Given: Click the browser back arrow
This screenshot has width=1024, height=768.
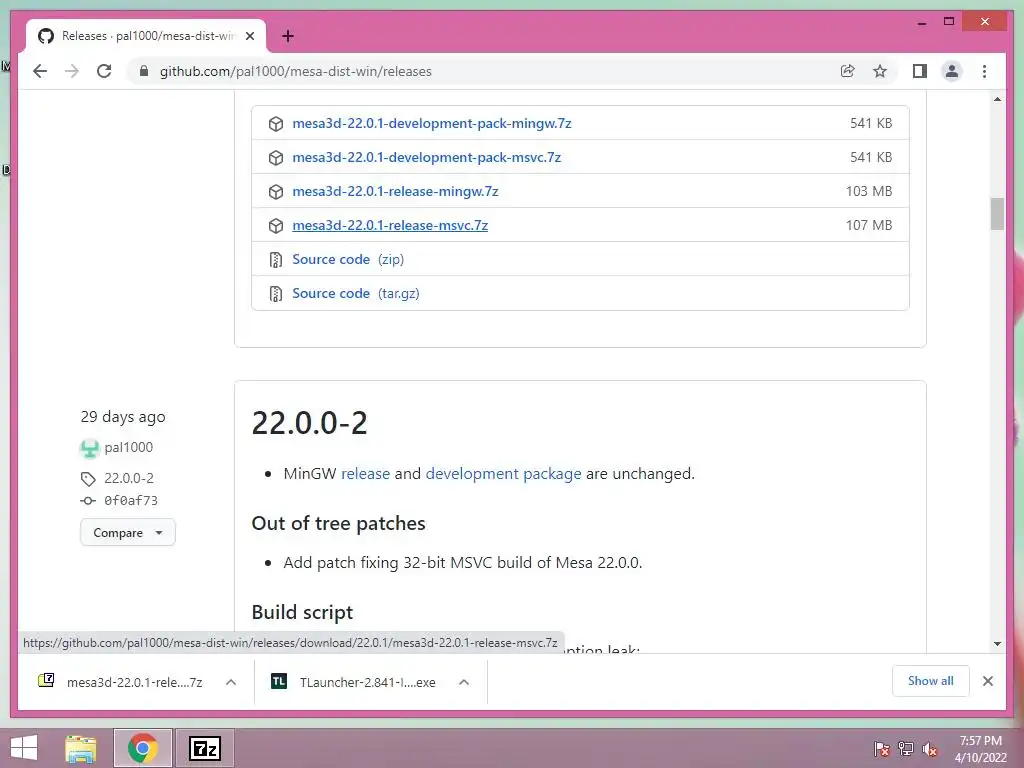Looking at the screenshot, I should [x=40, y=71].
